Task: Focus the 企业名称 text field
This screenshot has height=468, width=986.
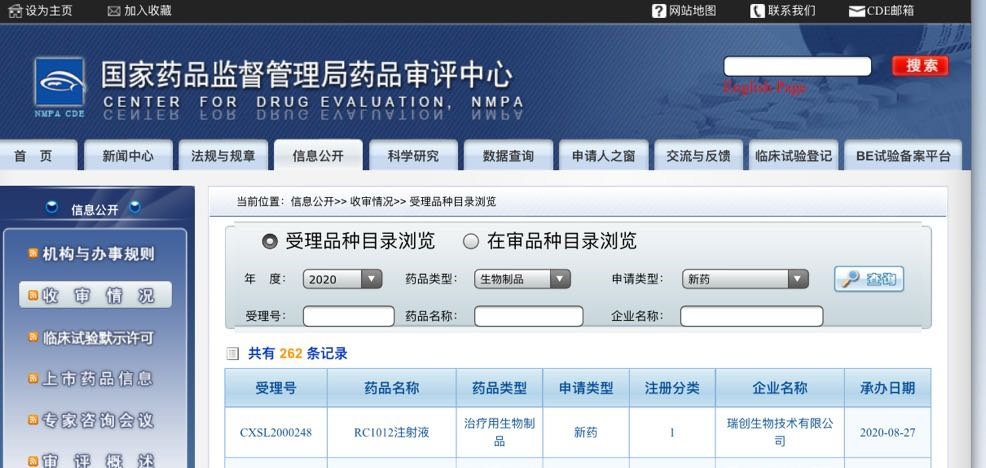Action: (x=751, y=316)
